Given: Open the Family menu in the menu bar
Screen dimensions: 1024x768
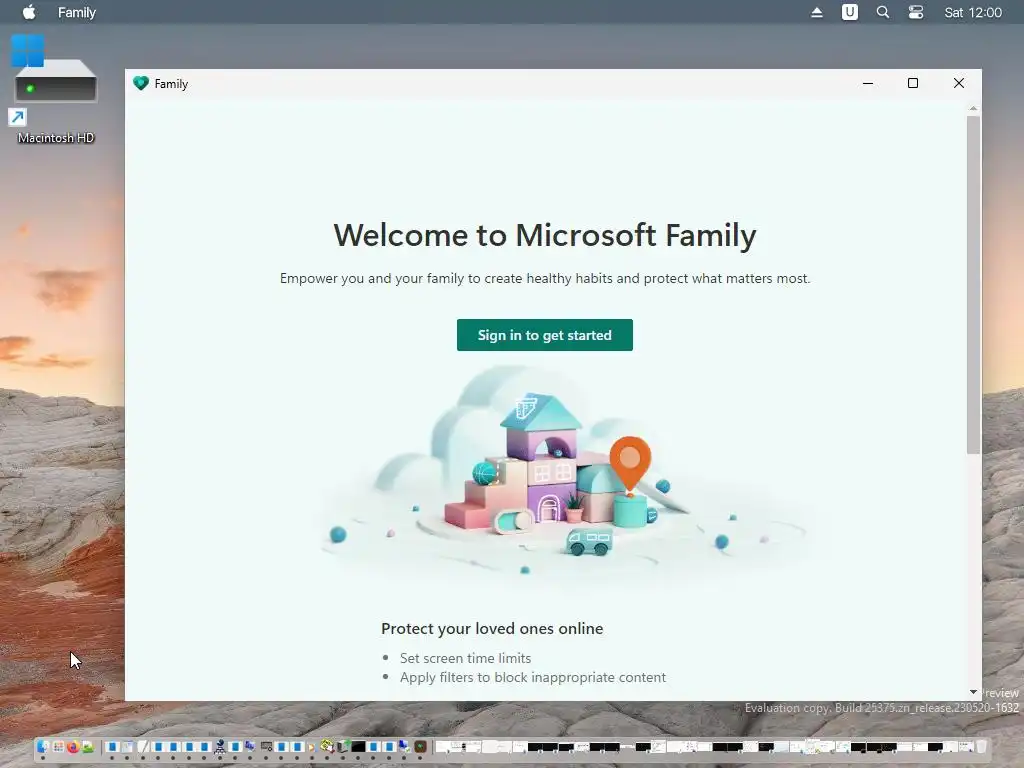Looking at the screenshot, I should coord(76,12).
